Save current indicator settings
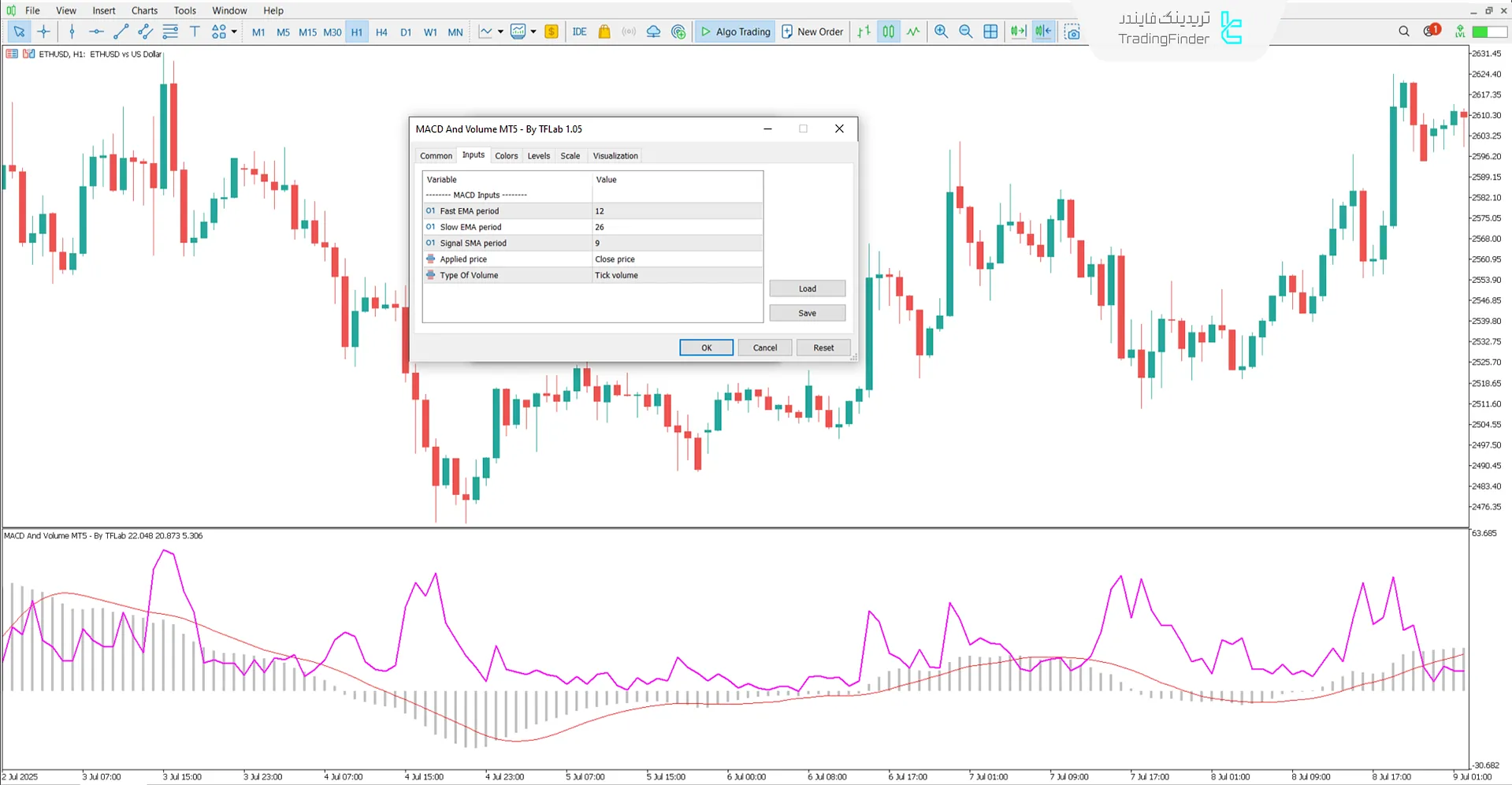Screen dimensions: 1512x785 click(807, 313)
